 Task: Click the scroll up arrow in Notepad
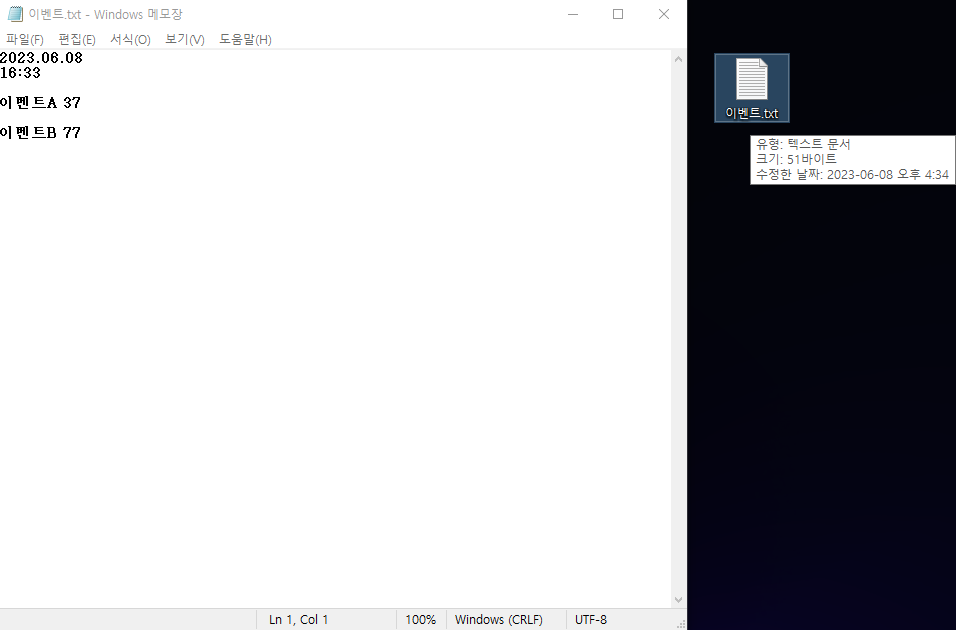(x=679, y=59)
